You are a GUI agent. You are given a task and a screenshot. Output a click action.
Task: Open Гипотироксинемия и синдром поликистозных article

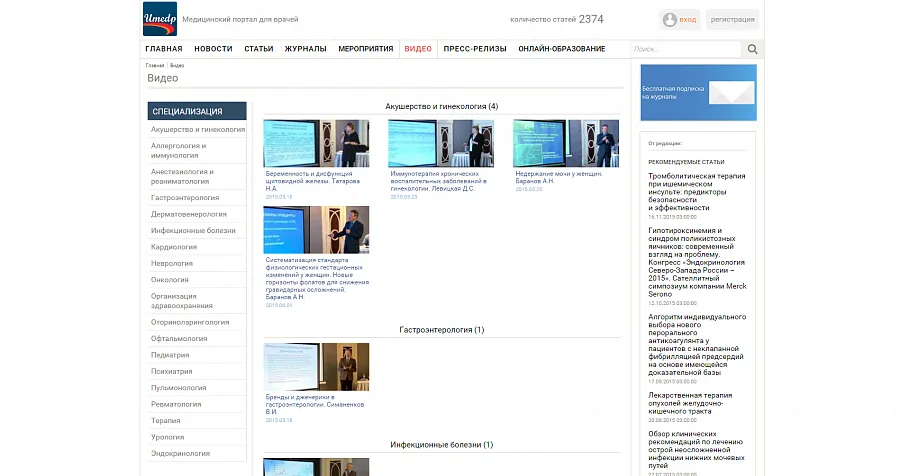coord(697,262)
